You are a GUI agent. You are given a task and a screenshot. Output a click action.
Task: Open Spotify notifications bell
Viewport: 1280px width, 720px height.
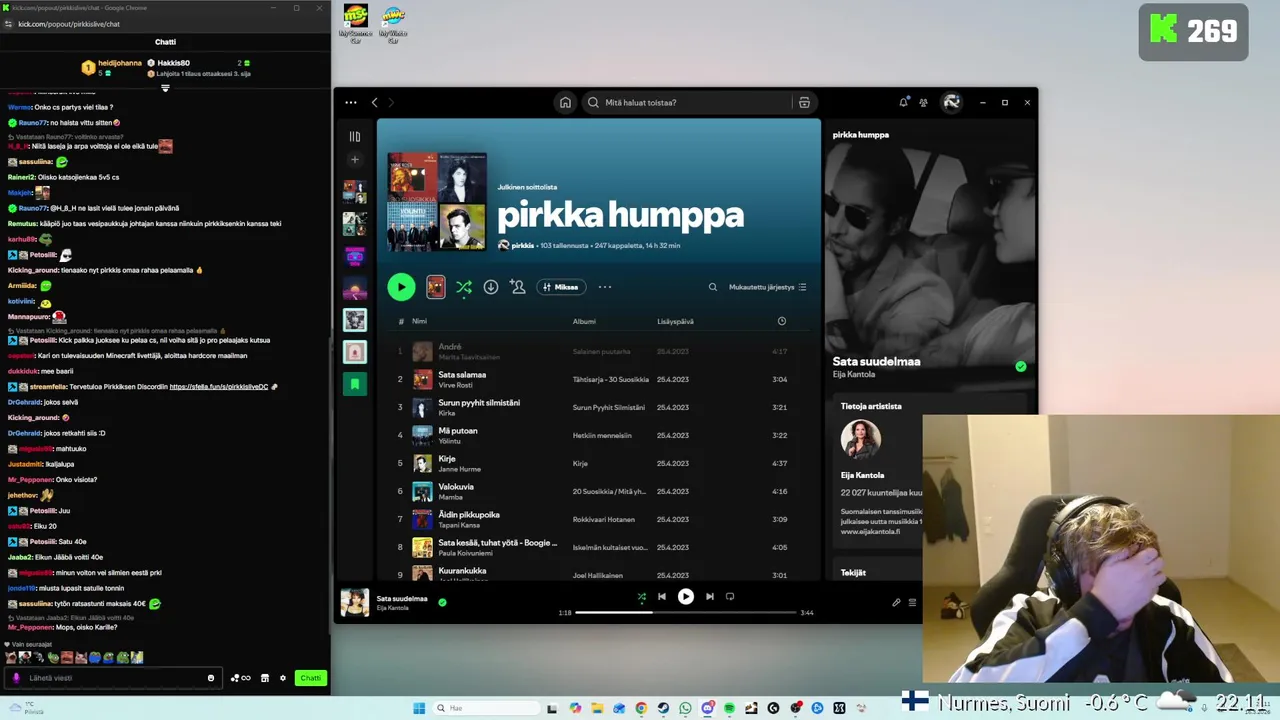[904, 102]
